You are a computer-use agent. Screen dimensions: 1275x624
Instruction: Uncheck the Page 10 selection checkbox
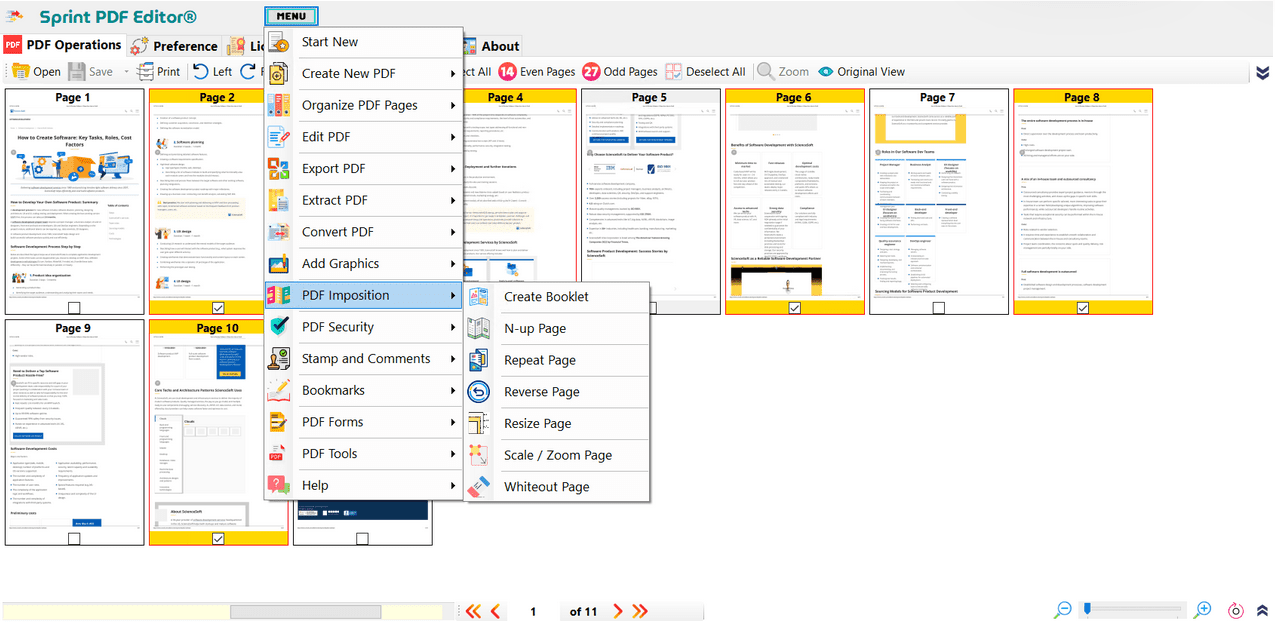click(x=218, y=539)
